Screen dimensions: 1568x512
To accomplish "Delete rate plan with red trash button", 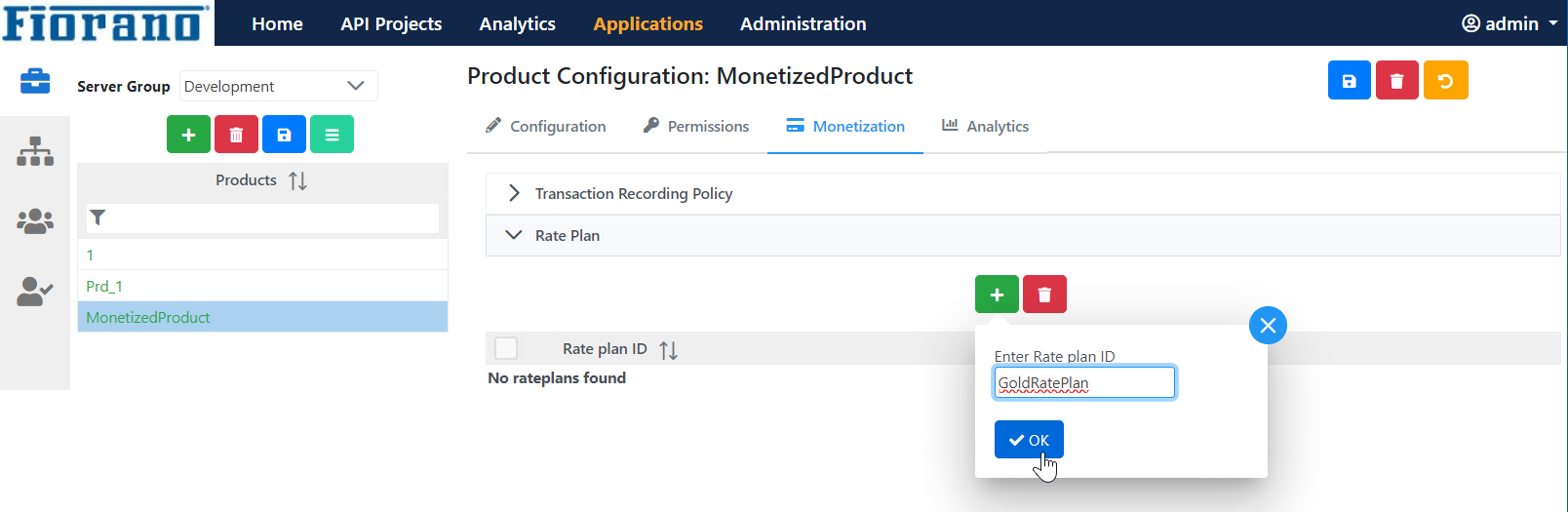I will [x=1044, y=295].
